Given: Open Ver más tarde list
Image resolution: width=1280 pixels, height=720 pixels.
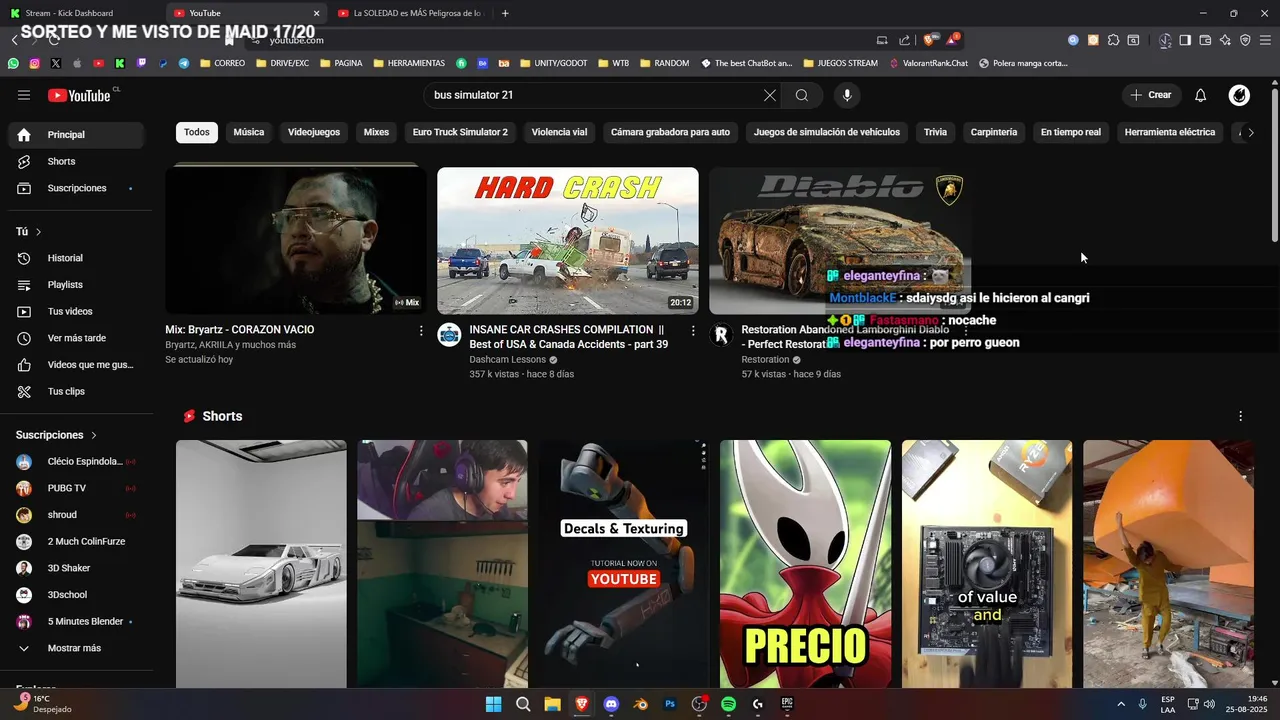Looking at the screenshot, I should [x=77, y=338].
